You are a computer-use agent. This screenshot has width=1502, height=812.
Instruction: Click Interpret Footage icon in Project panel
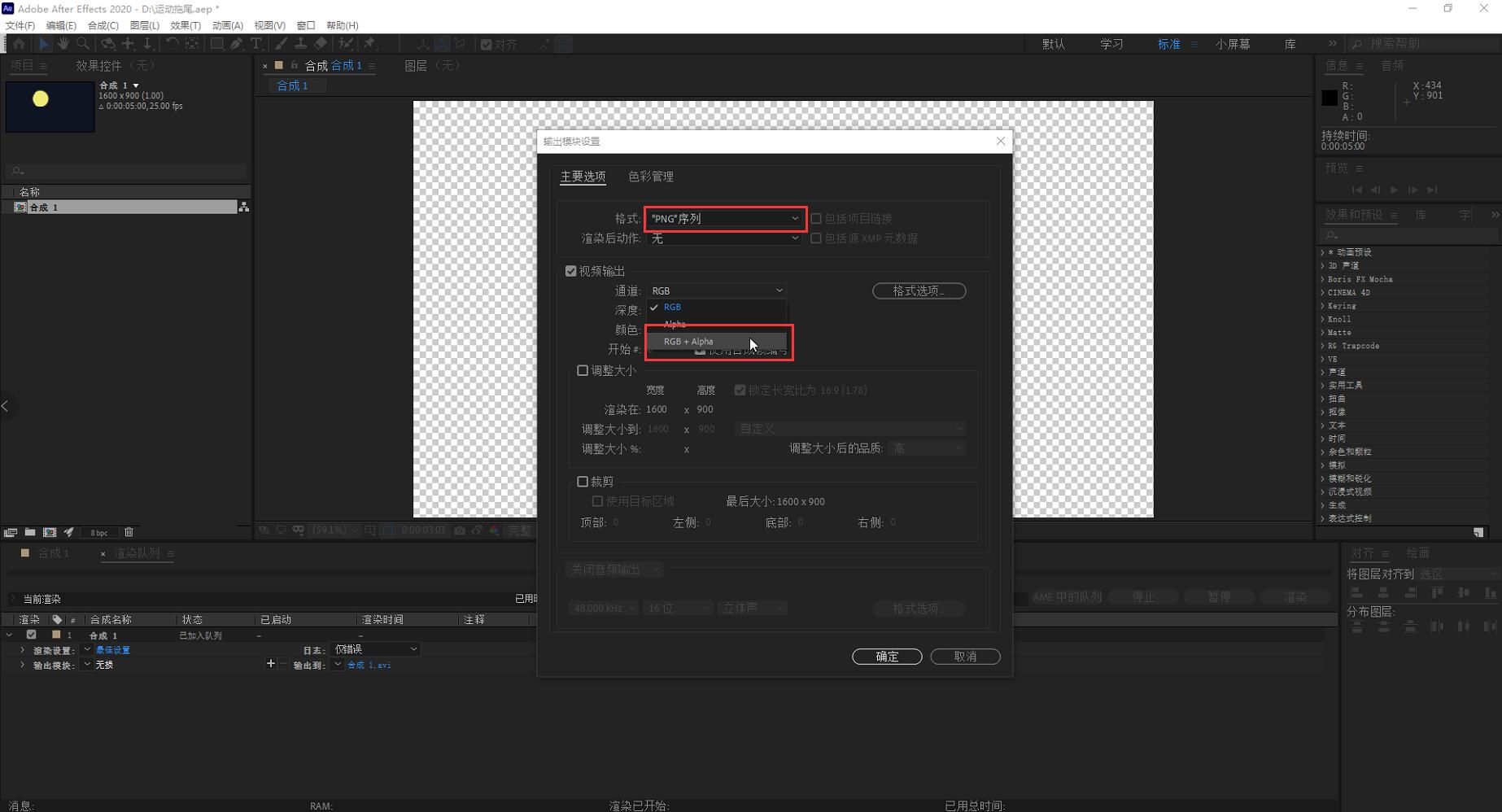[11, 532]
